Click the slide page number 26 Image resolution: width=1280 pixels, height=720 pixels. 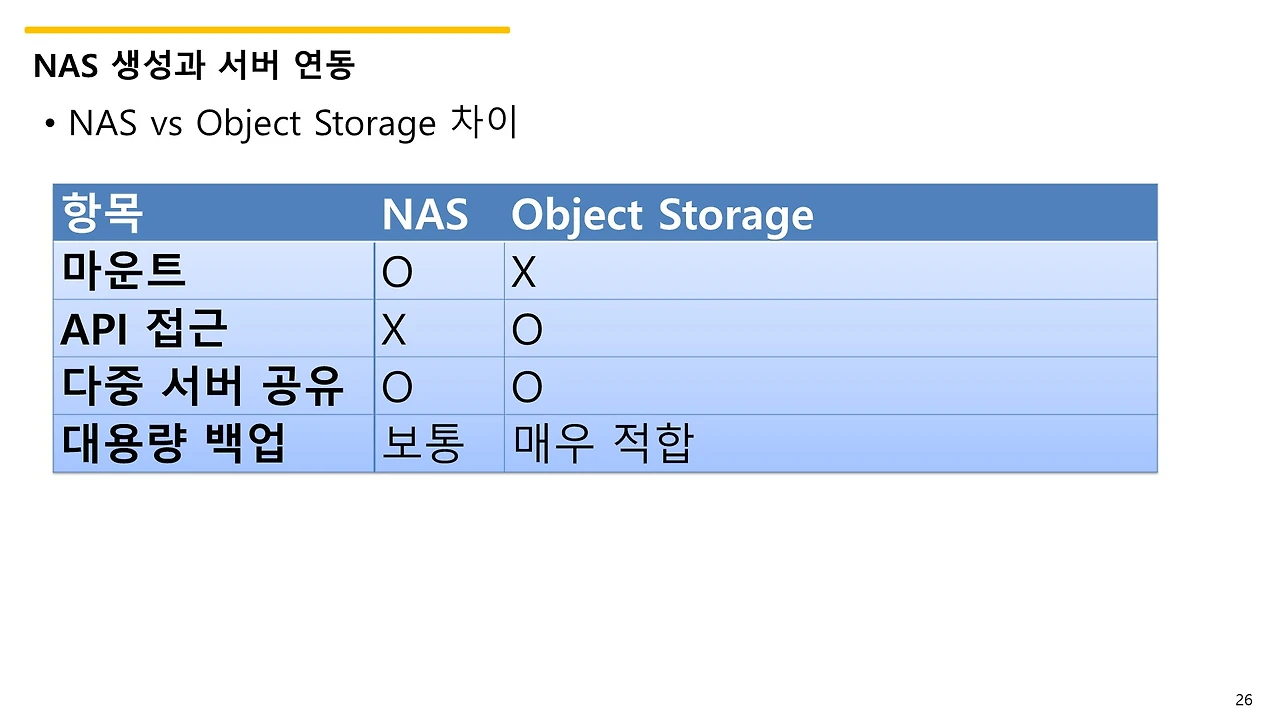pos(1244,700)
